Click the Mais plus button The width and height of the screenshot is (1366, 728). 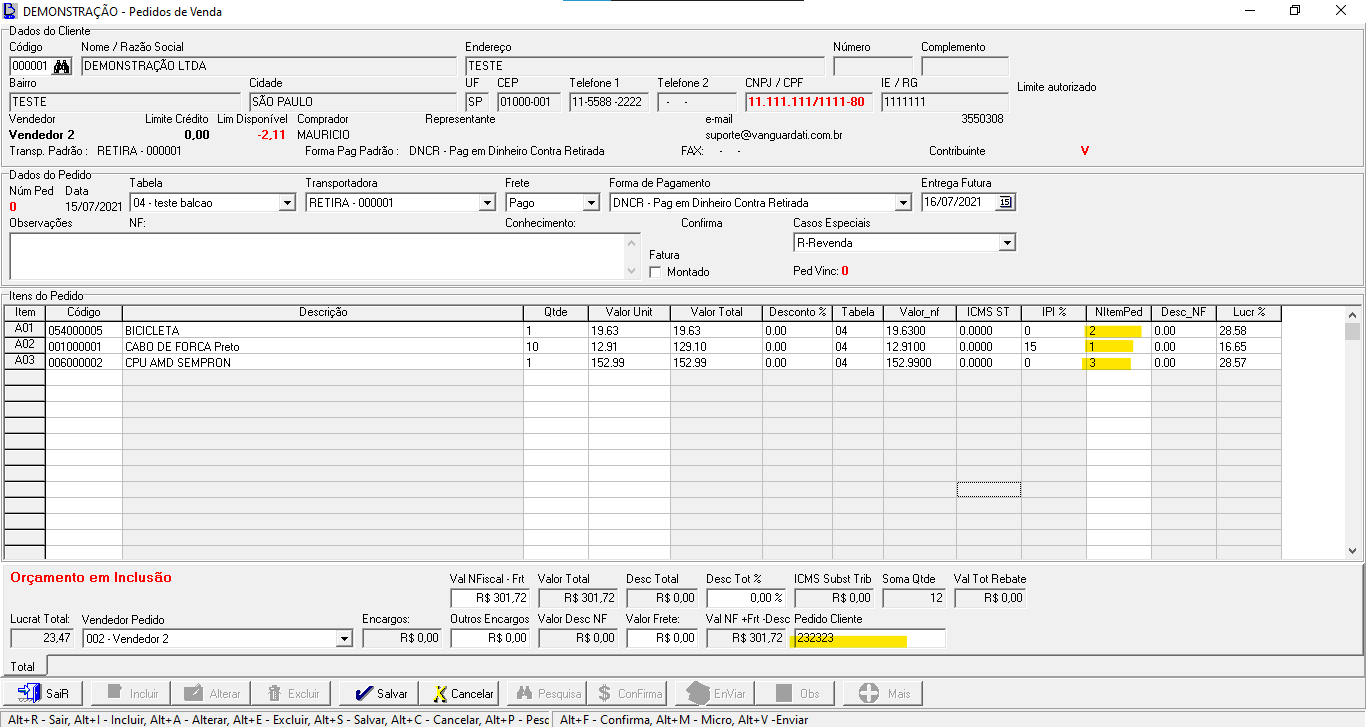(883, 693)
